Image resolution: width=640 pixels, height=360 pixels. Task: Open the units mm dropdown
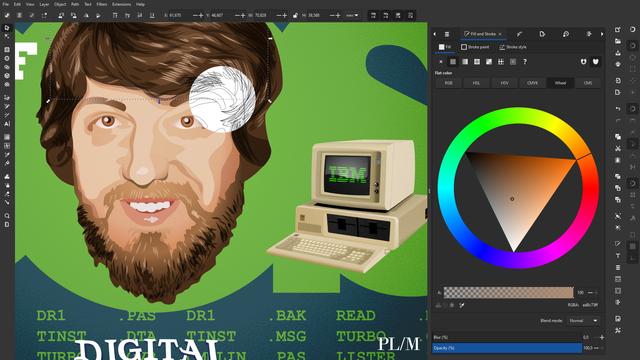[x=352, y=16]
